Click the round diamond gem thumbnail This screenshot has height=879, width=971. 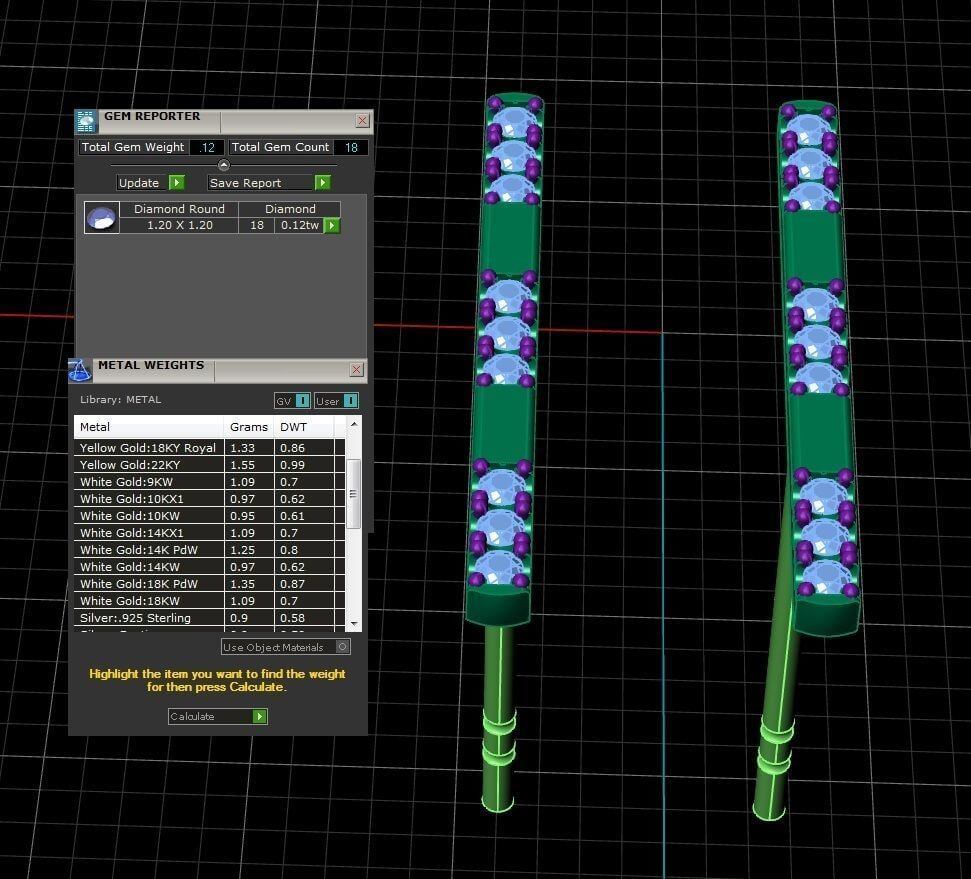[101, 218]
